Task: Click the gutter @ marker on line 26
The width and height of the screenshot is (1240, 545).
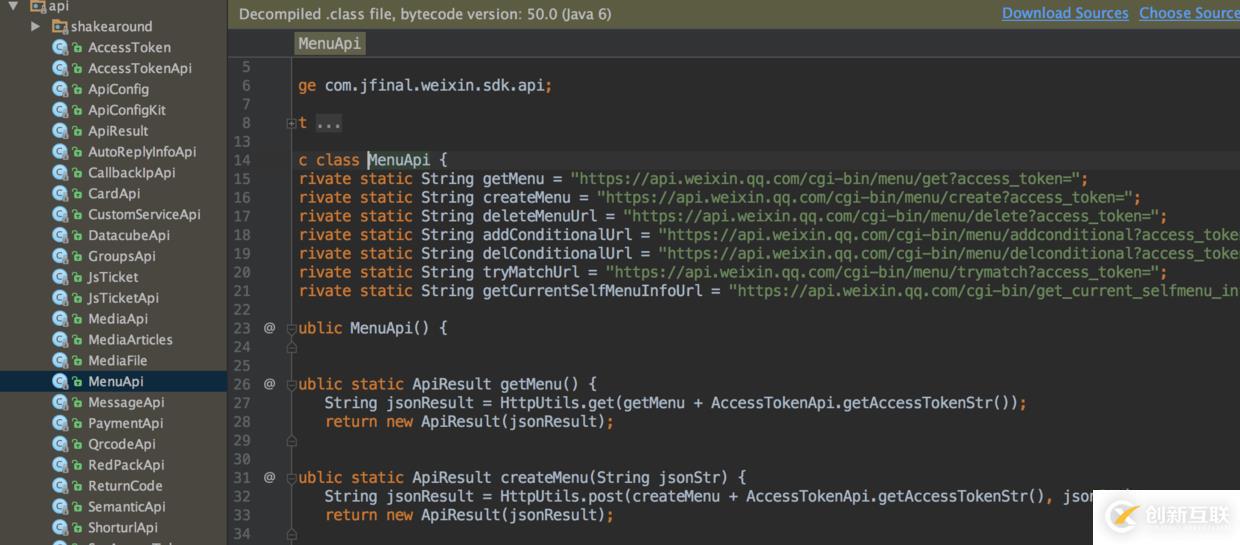Action: pos(269,384)
